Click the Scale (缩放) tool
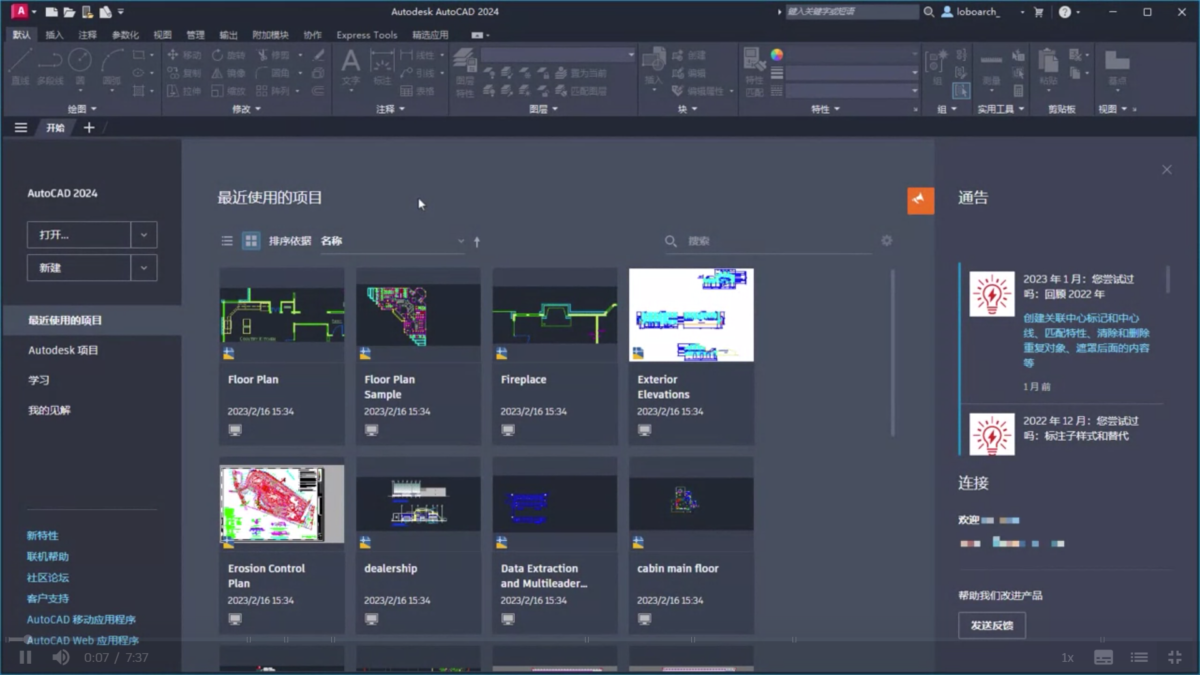Screen dimensions: 1200x675 (x=228, y=91)
